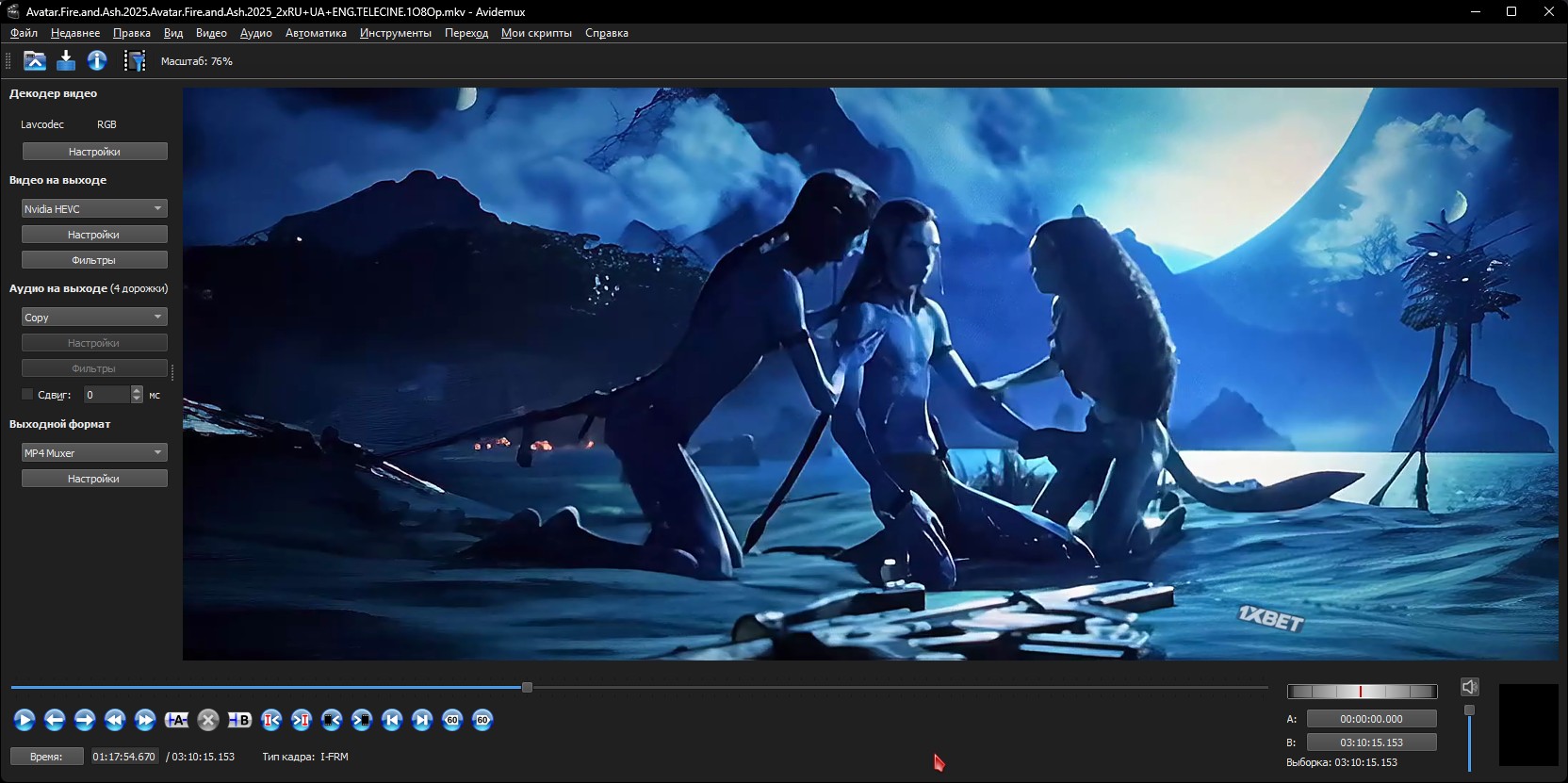Go to the first frame

coord(392,720)
